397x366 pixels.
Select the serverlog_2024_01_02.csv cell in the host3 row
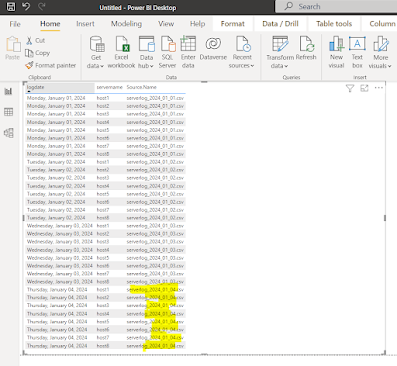[155, 178]
